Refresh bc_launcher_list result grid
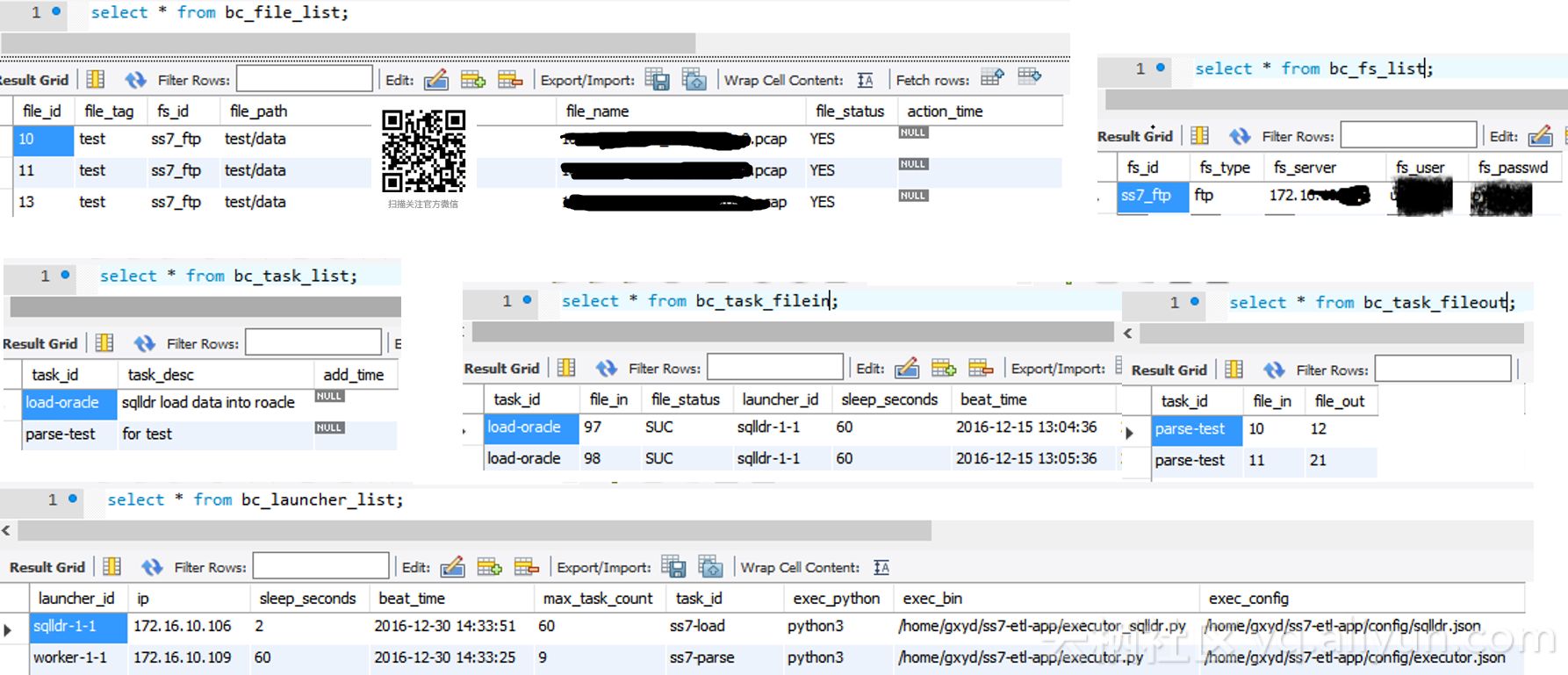 click(x=152, y=567)
